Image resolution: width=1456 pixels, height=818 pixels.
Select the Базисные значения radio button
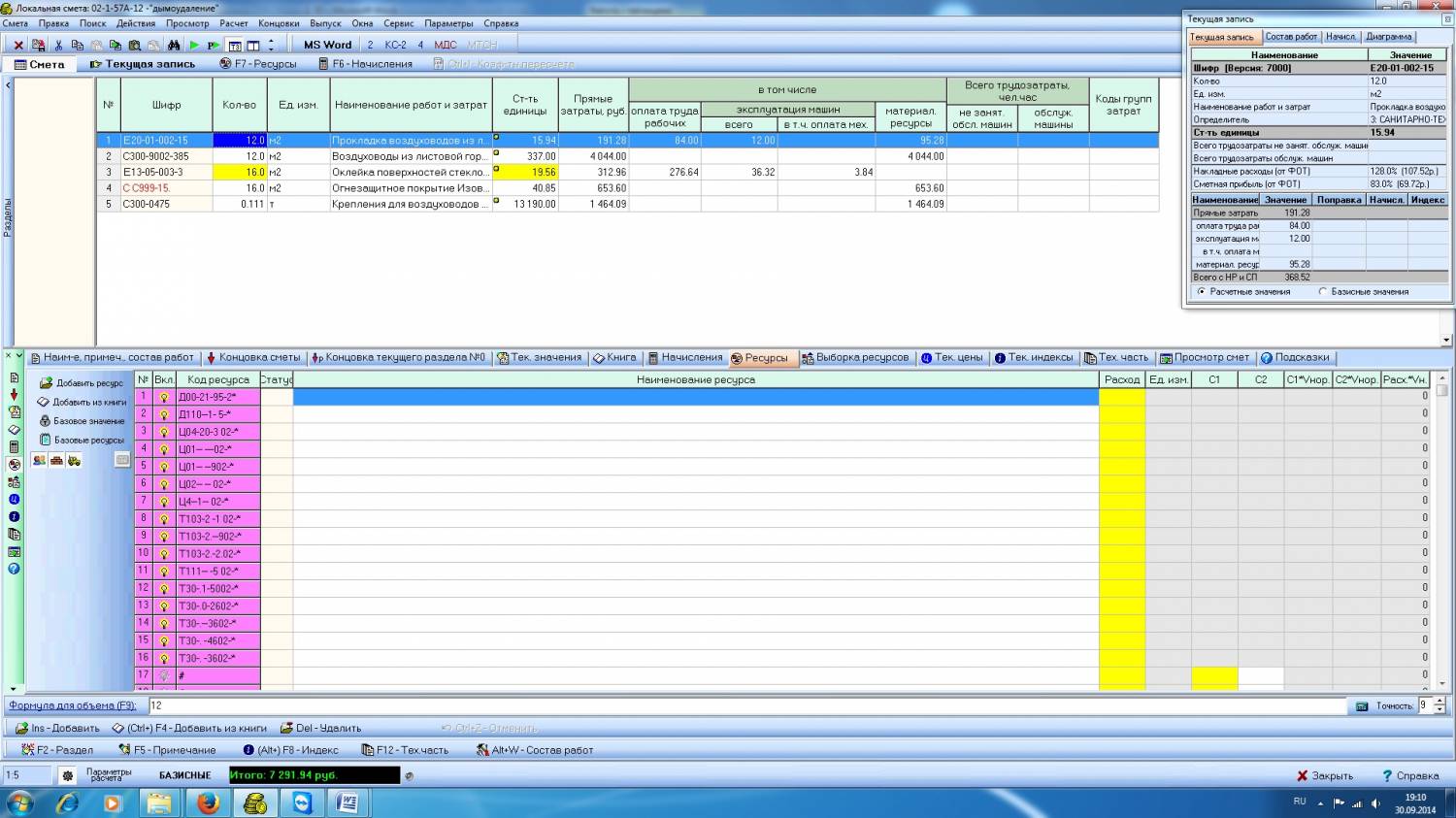click(x=1322, y=291)
